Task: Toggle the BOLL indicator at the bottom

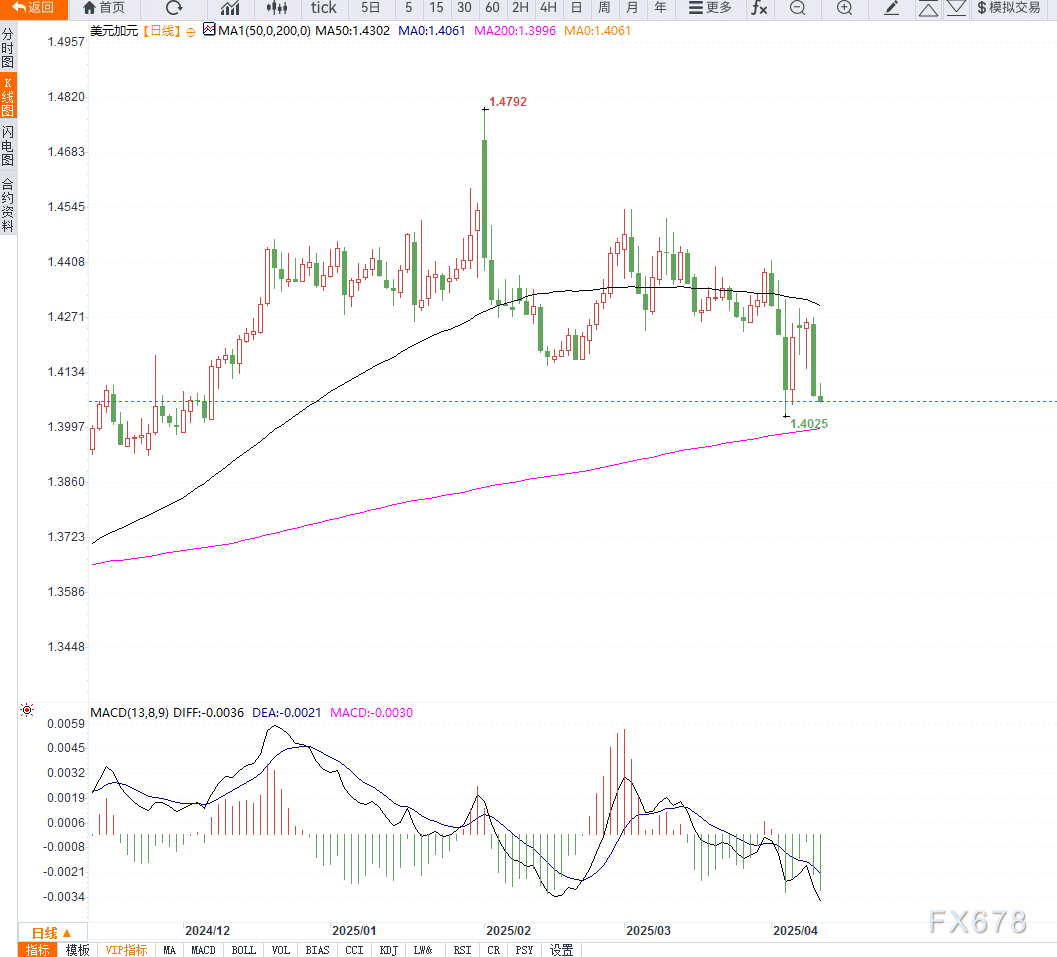Action: click(243, 950)
